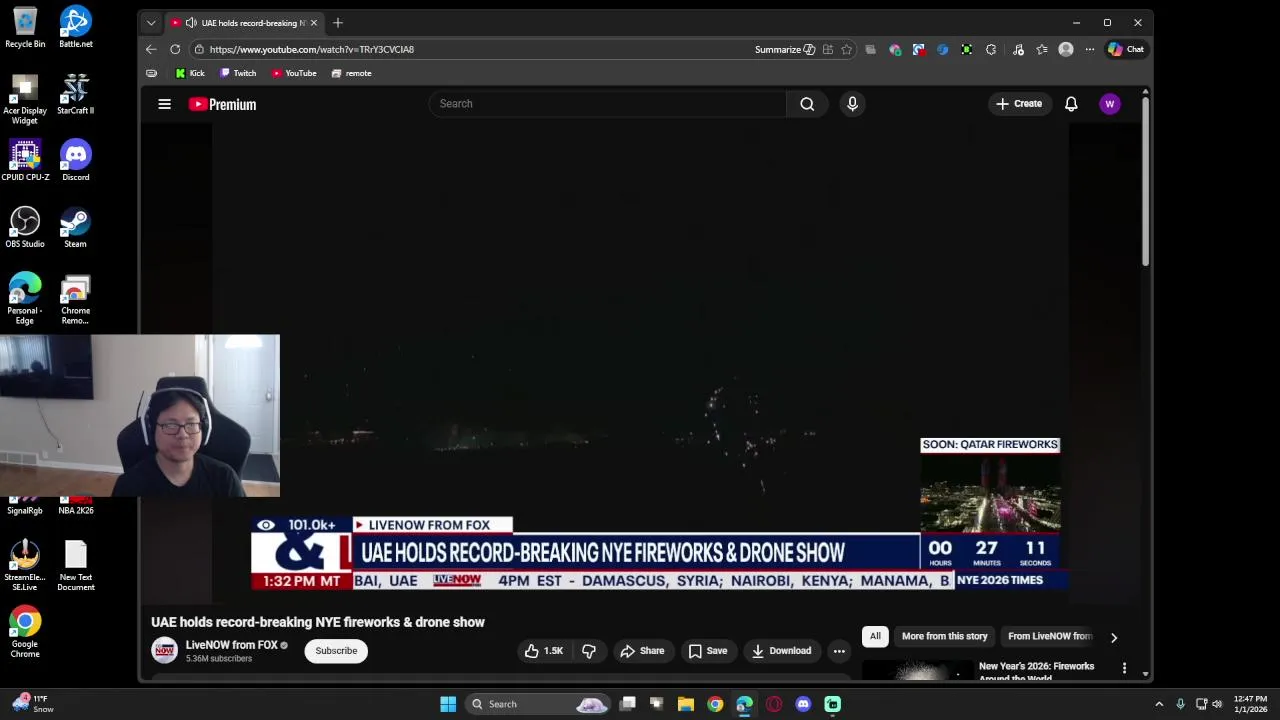The width and height of the screenshot is (1280, 720).
Task: Open the Windows Start menu
Action: (x=448, y=704)
